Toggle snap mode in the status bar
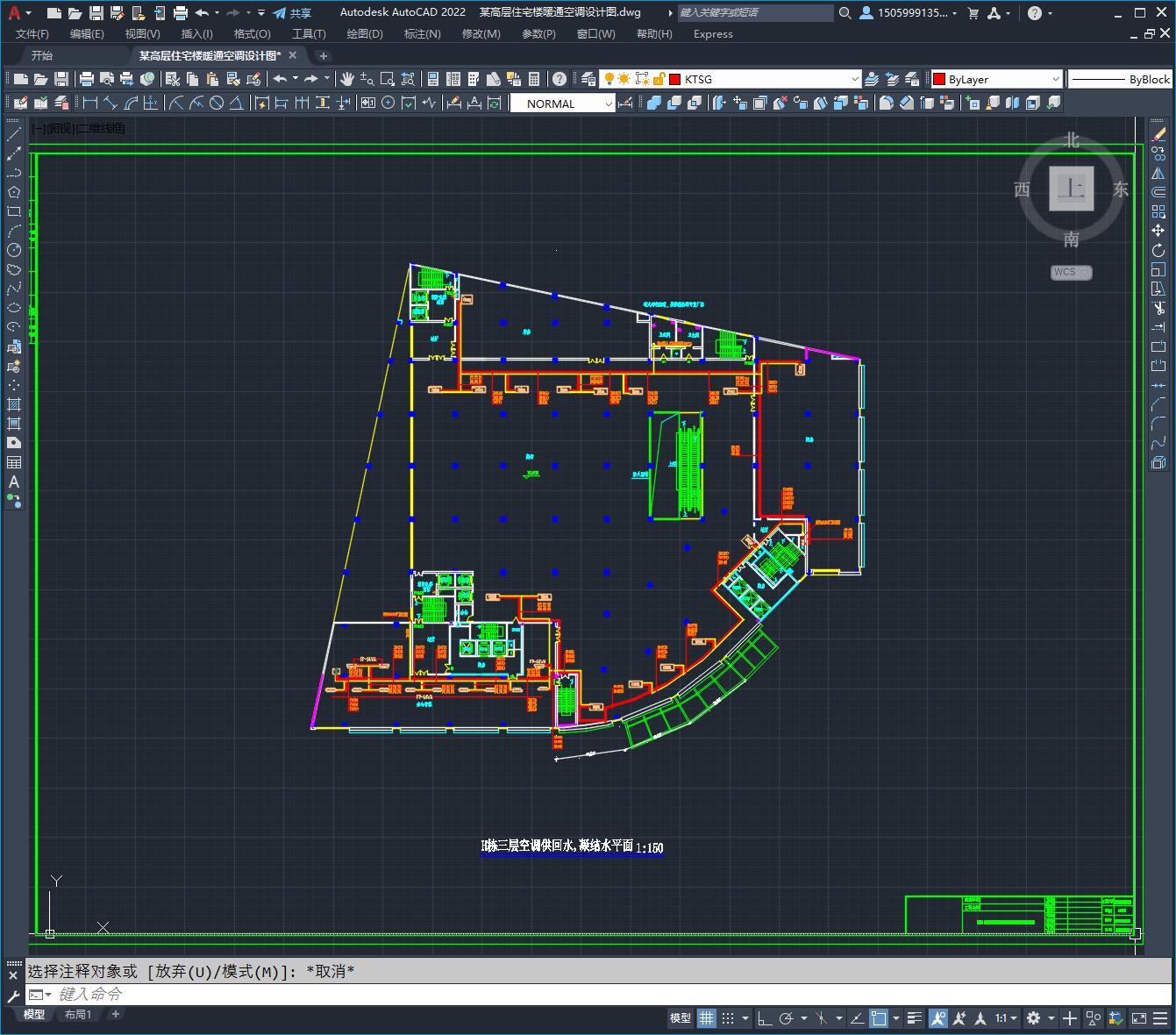Image resolution: width=1176 pixels, height=1035 pixels. point(728,1018)
